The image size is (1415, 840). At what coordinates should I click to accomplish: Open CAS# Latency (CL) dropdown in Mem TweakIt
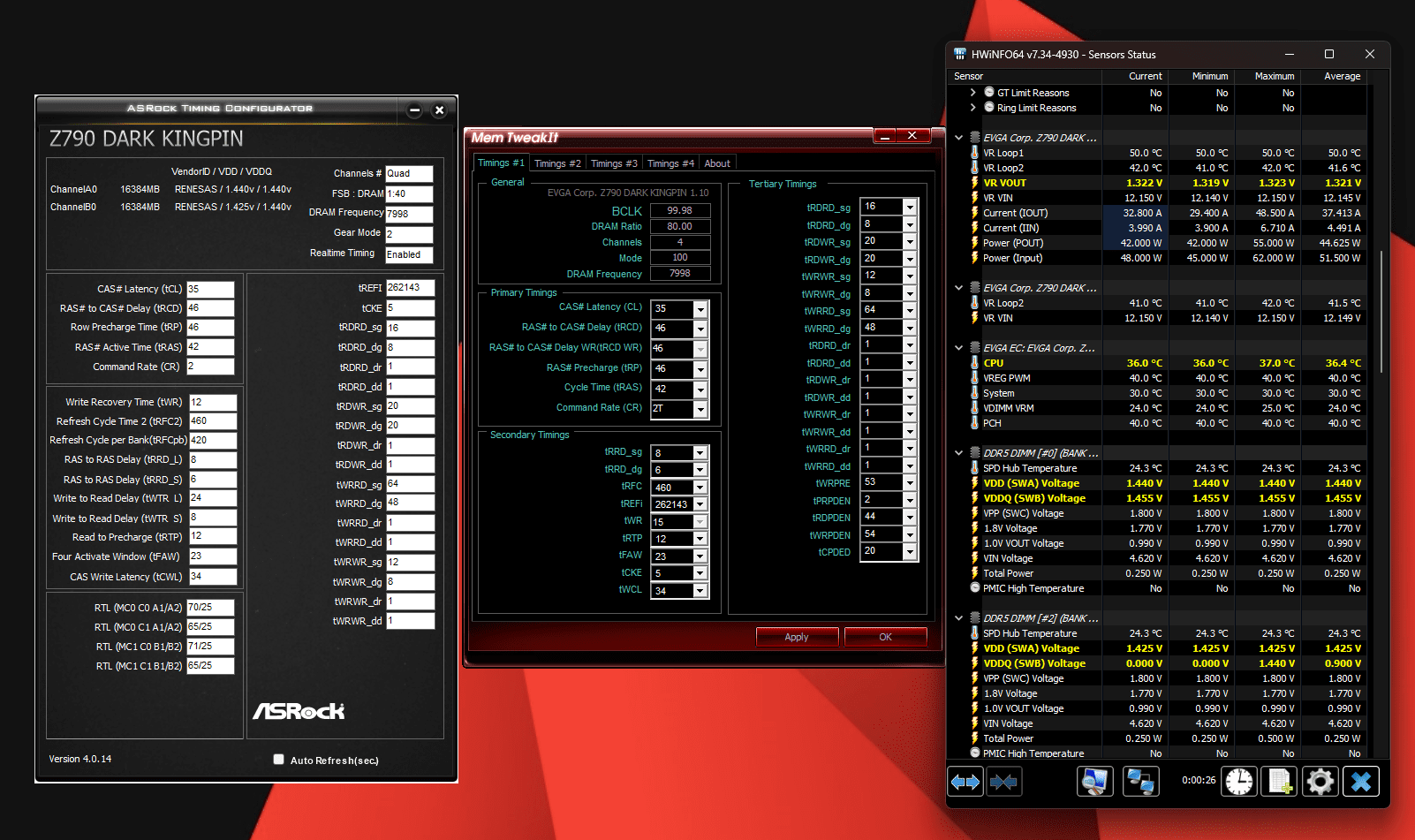[x=700, y=309]
